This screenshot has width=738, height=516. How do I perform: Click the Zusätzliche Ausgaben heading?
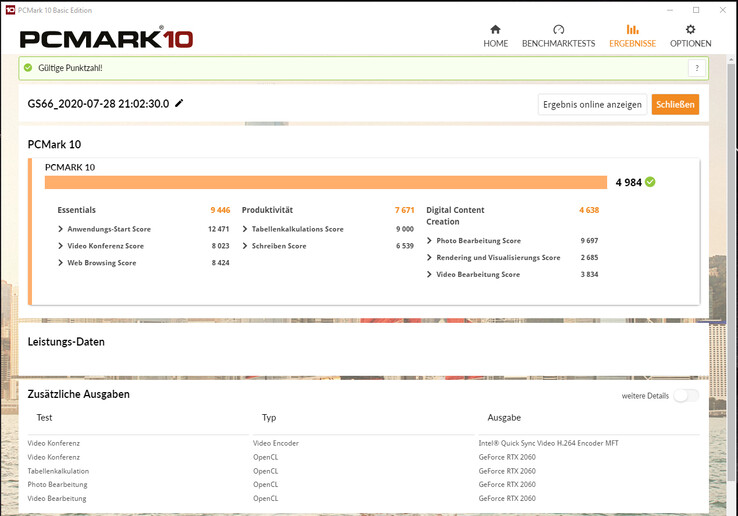pos(79,394)
